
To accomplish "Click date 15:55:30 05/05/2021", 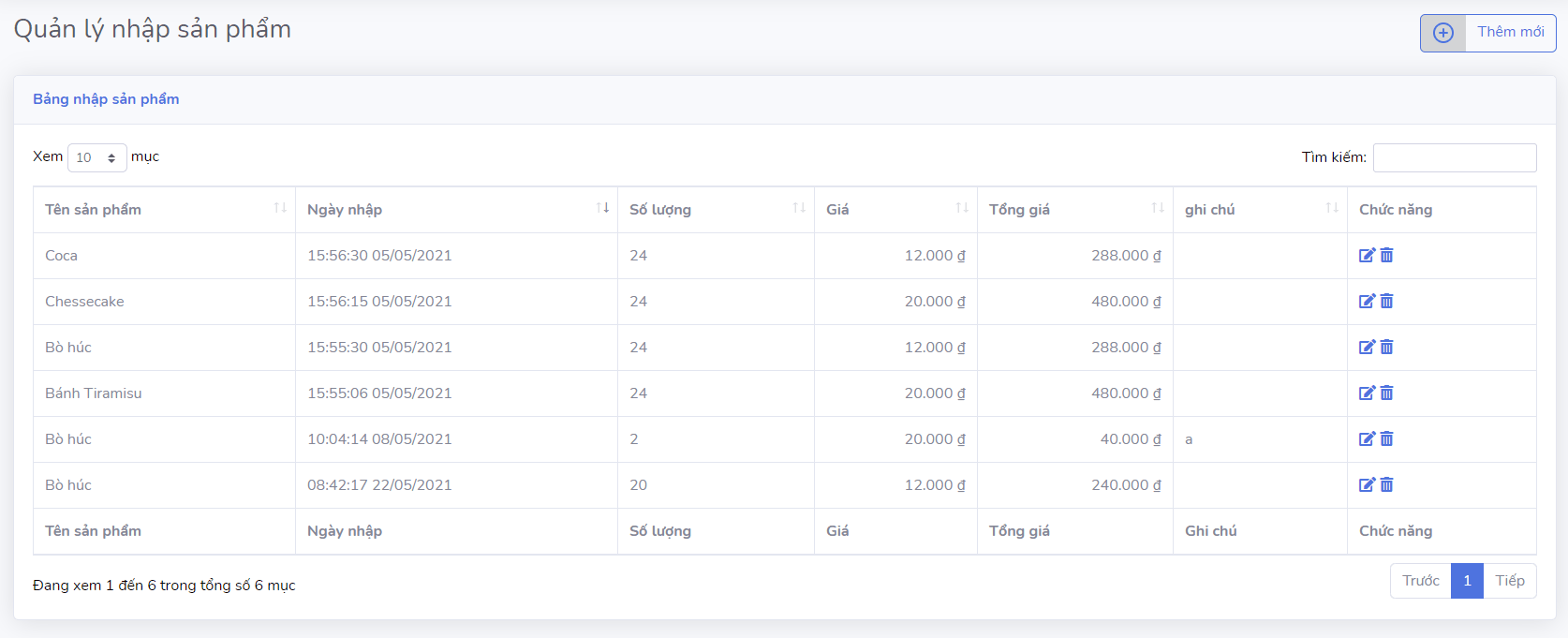I will point(379,348).
